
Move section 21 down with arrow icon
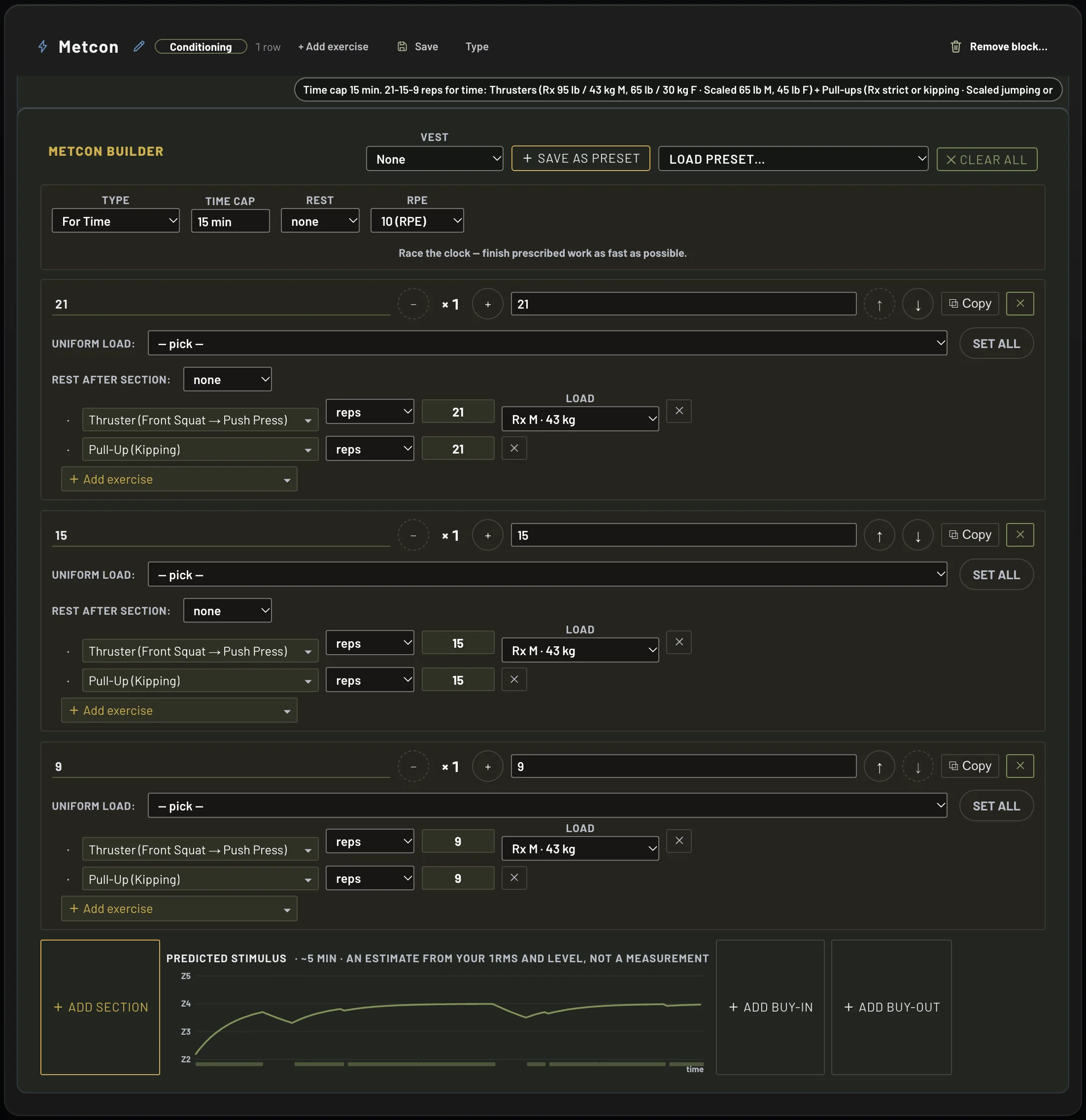click(x=917, y=304)
